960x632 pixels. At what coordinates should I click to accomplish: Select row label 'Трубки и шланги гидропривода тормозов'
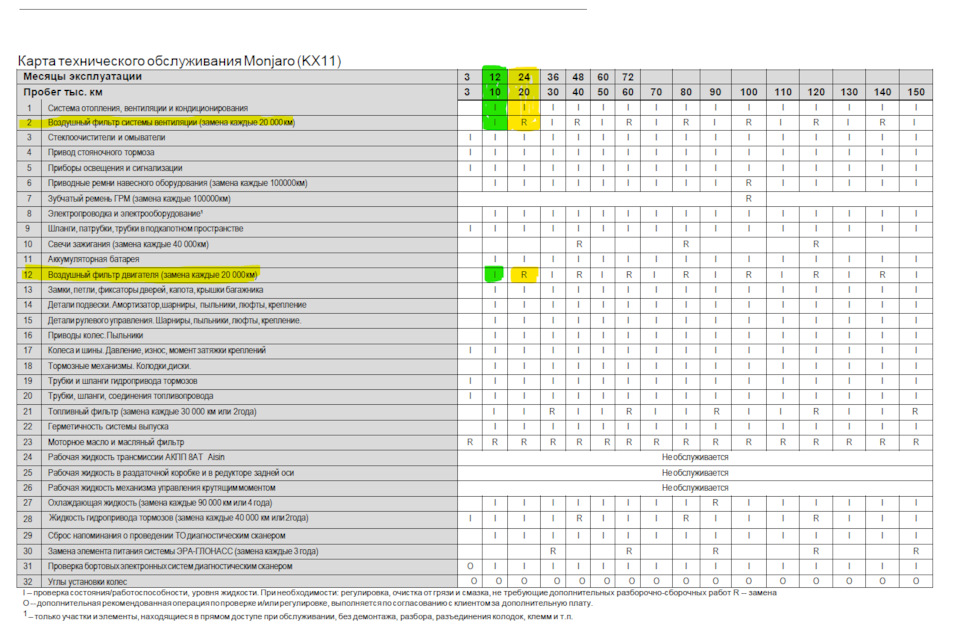[x=122, y=381]
